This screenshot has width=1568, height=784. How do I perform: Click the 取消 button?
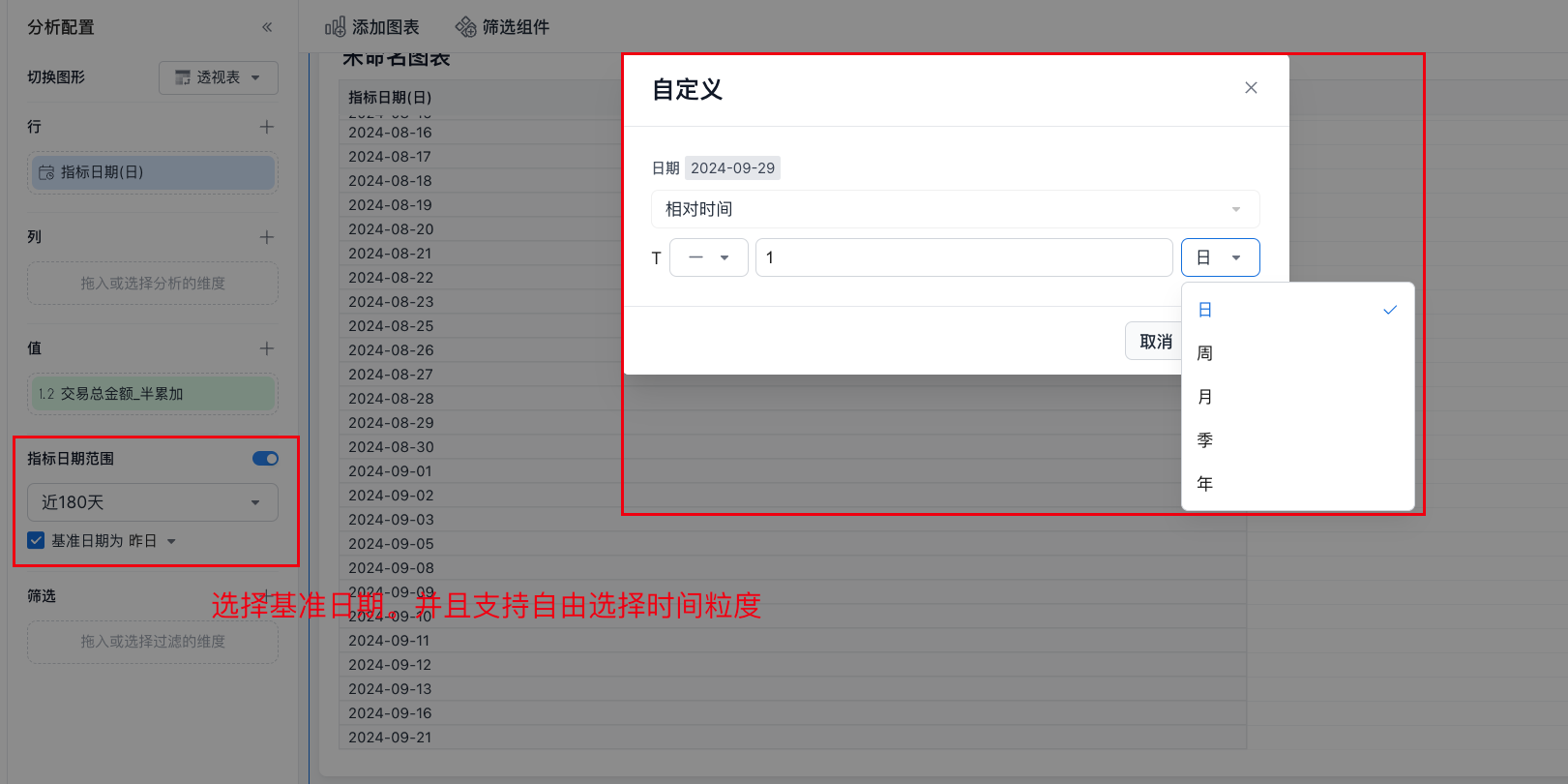[1155, 342]
